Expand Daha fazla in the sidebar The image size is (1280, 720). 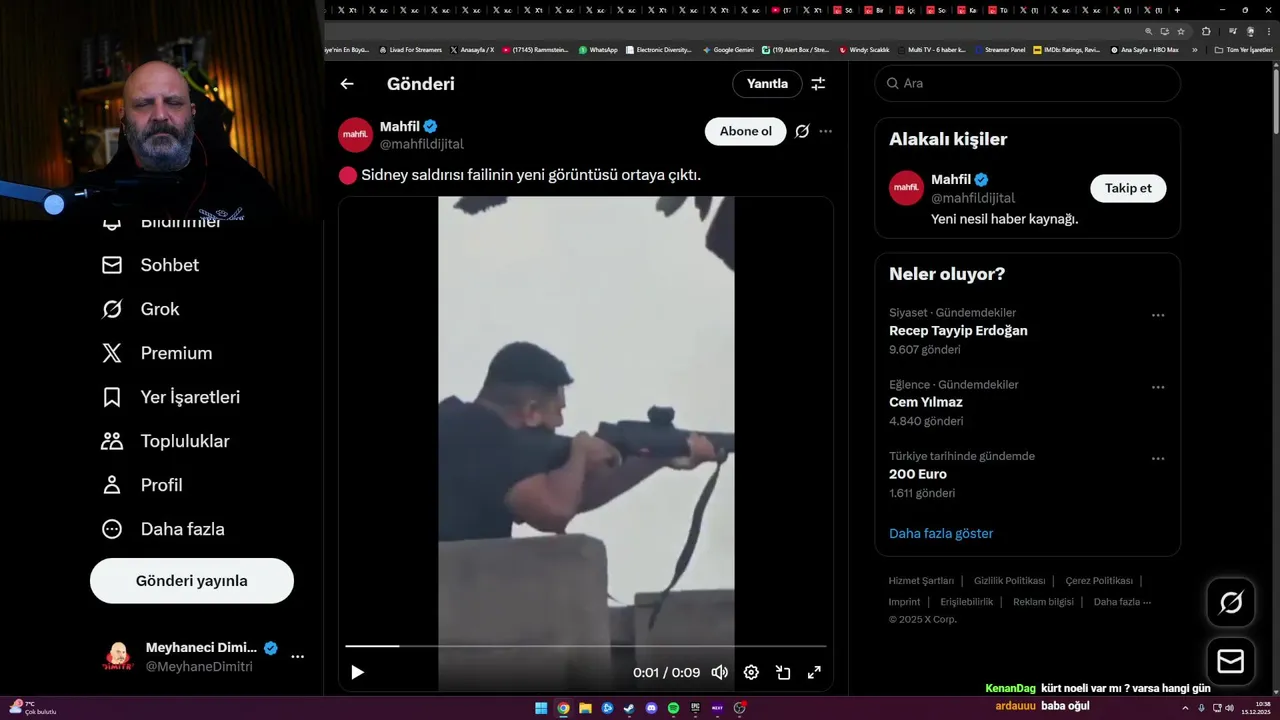pyautogui.click(x=163, y=529)
